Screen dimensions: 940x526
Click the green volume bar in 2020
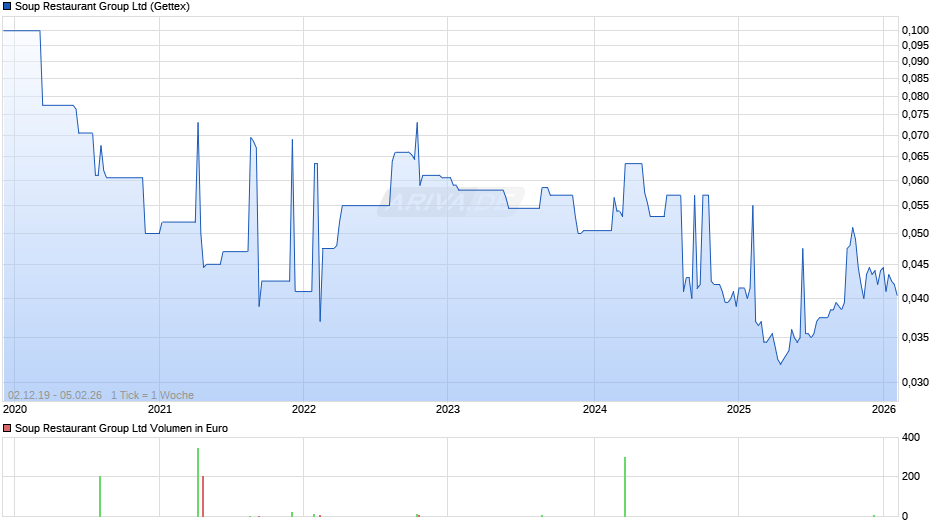pos(100,496)
